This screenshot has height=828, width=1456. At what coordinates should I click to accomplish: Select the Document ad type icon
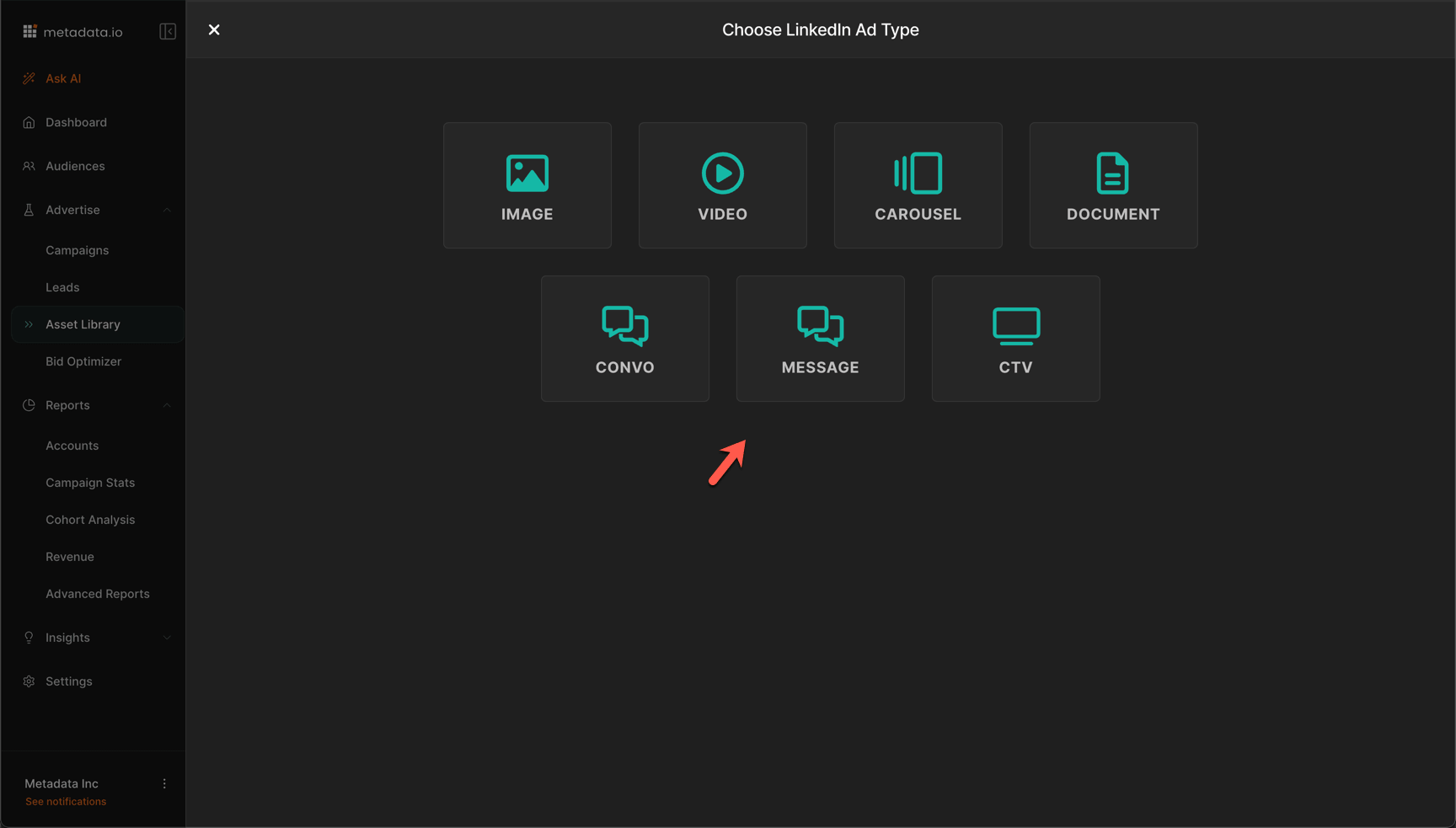tap(1112, 174)
